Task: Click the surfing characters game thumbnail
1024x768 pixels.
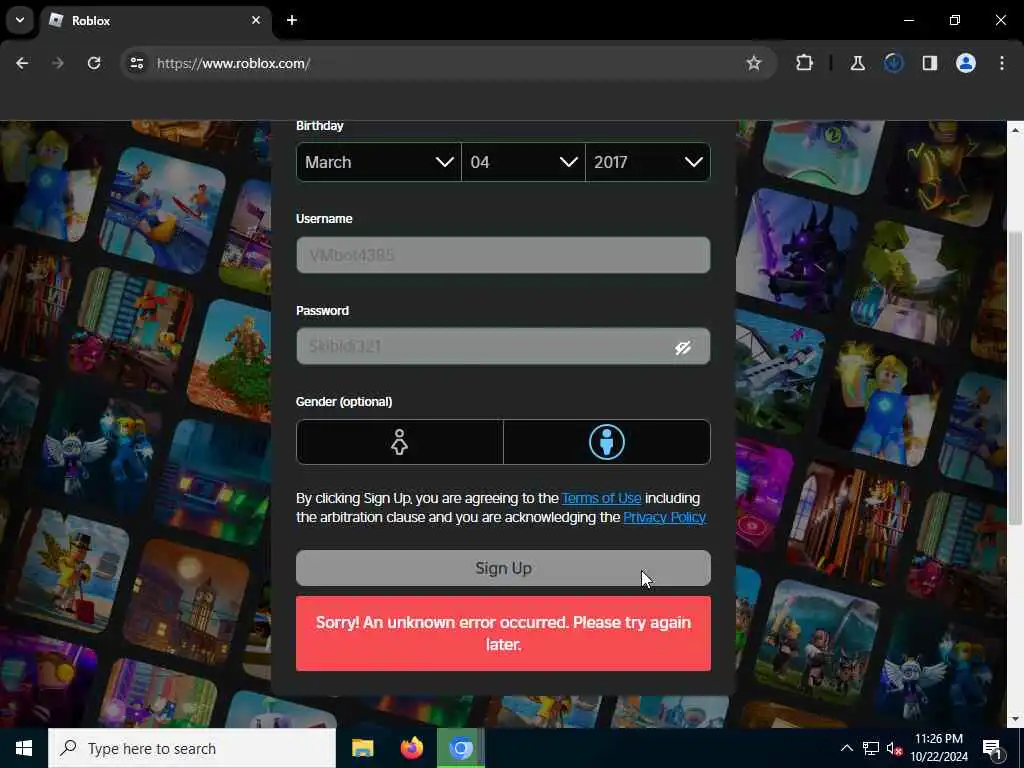Action: 165,210
